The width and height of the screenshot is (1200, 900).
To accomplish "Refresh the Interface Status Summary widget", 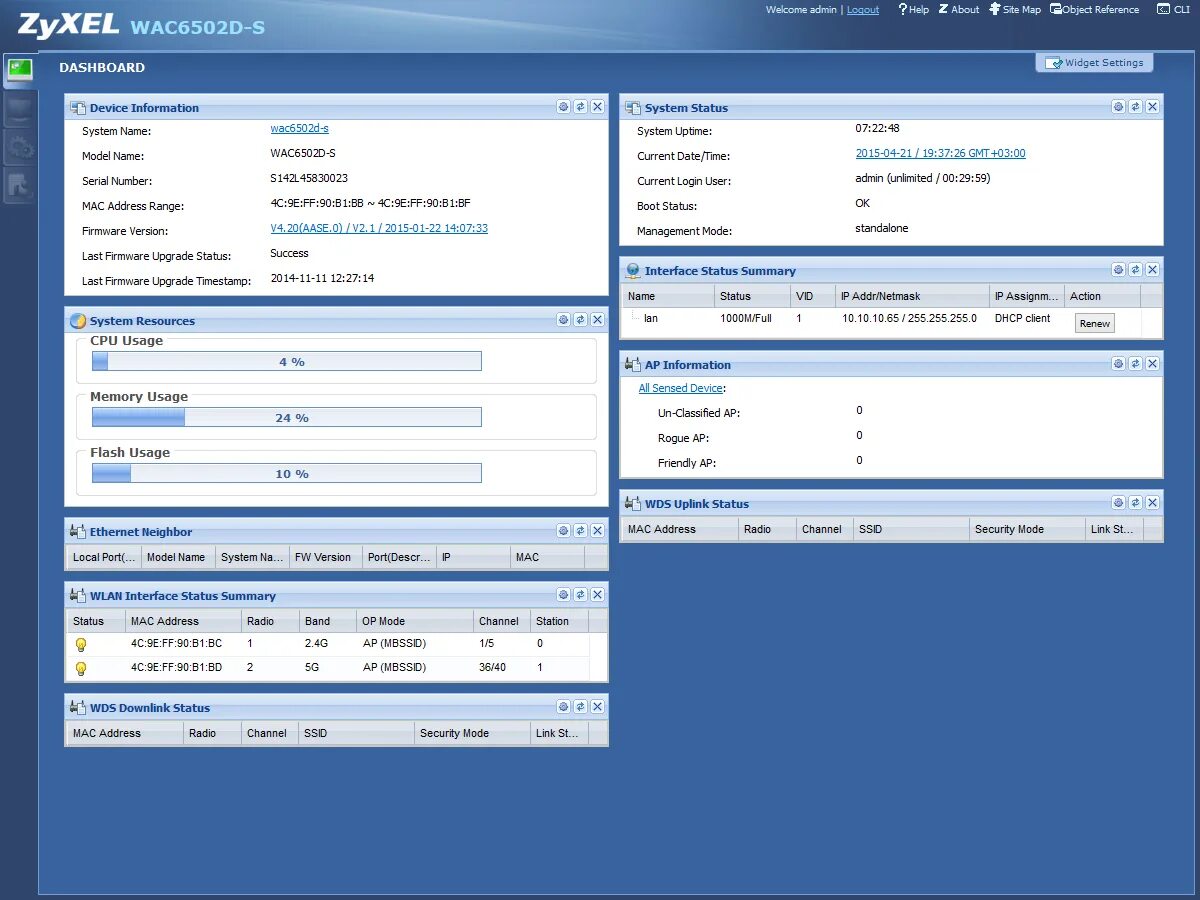I will pos(1135,270).
